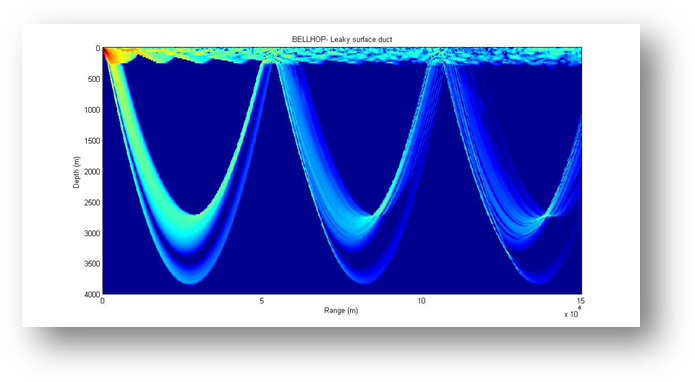The image size is (695, 382).
Task: Click depth tick label '2500'
Action: tap(92, 203)
